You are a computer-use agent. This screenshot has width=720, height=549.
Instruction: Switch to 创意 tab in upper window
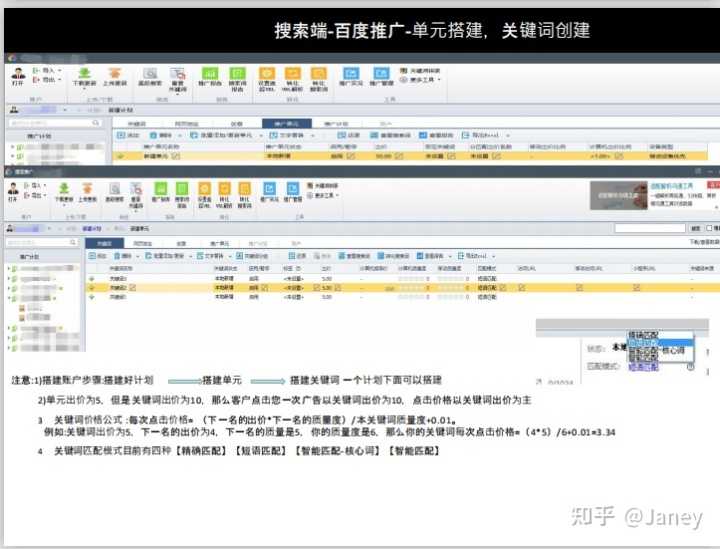click(x=237, y=124)
